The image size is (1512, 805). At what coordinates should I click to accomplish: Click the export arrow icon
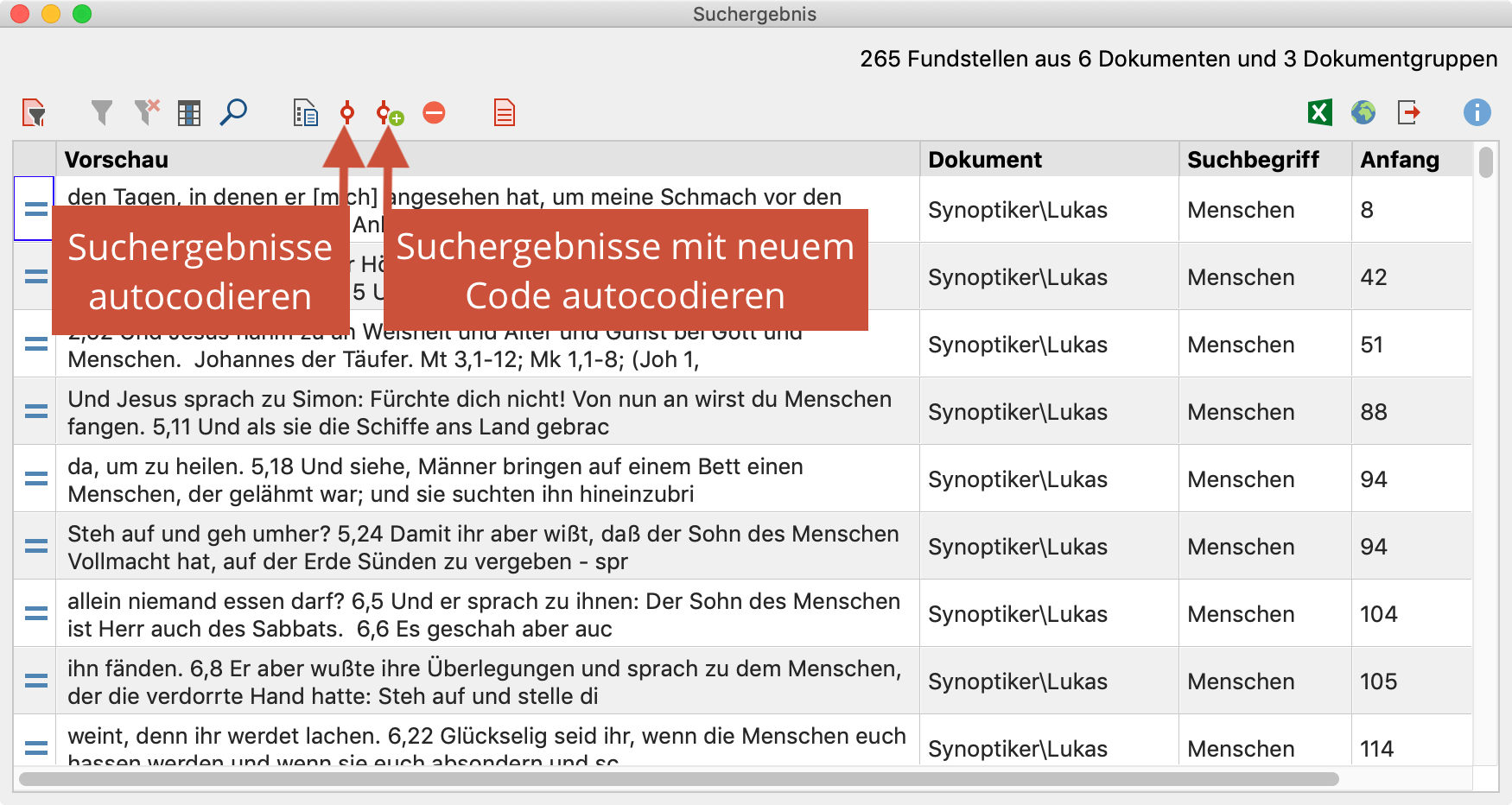point(1408,113)
